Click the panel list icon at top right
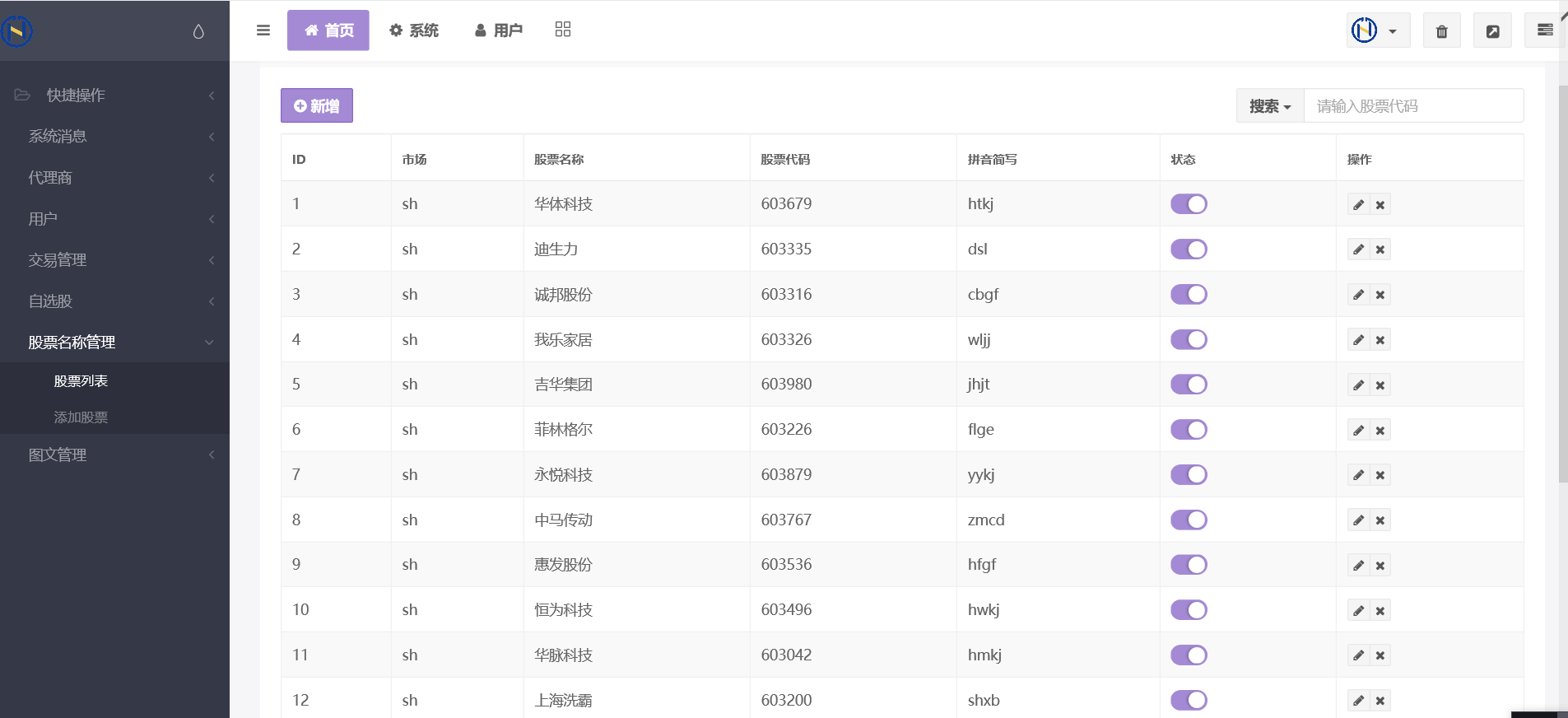 click(x=1544, y=30)
